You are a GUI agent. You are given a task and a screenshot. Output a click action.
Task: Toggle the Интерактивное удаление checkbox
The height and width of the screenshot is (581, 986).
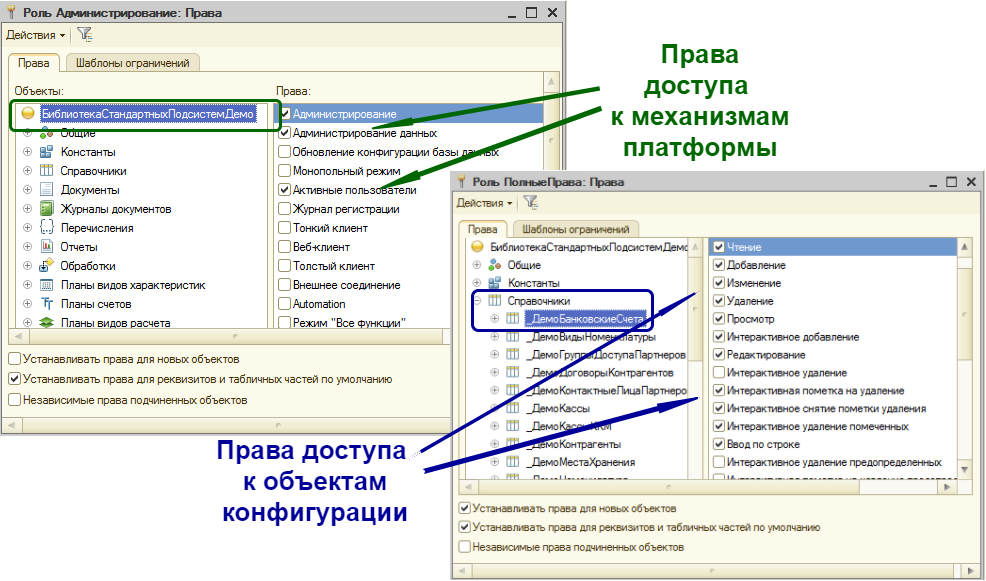(718, 372)
